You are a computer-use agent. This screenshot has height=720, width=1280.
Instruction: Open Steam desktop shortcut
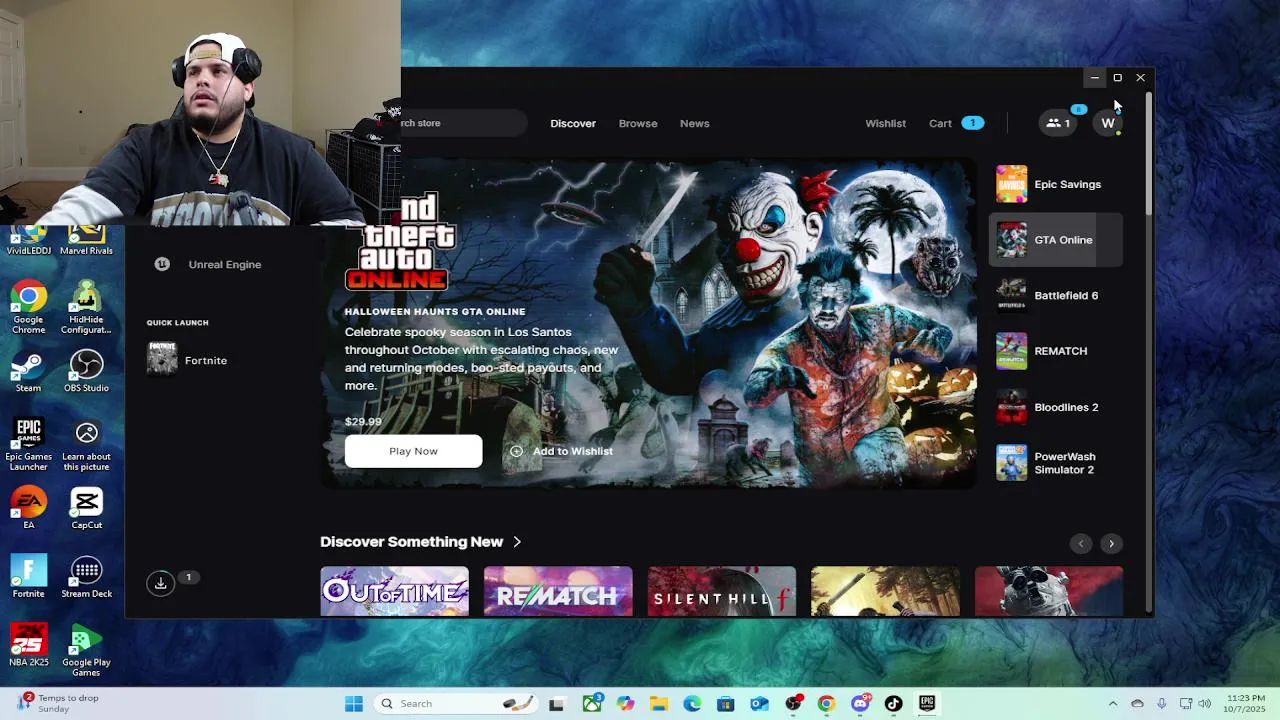29,371
